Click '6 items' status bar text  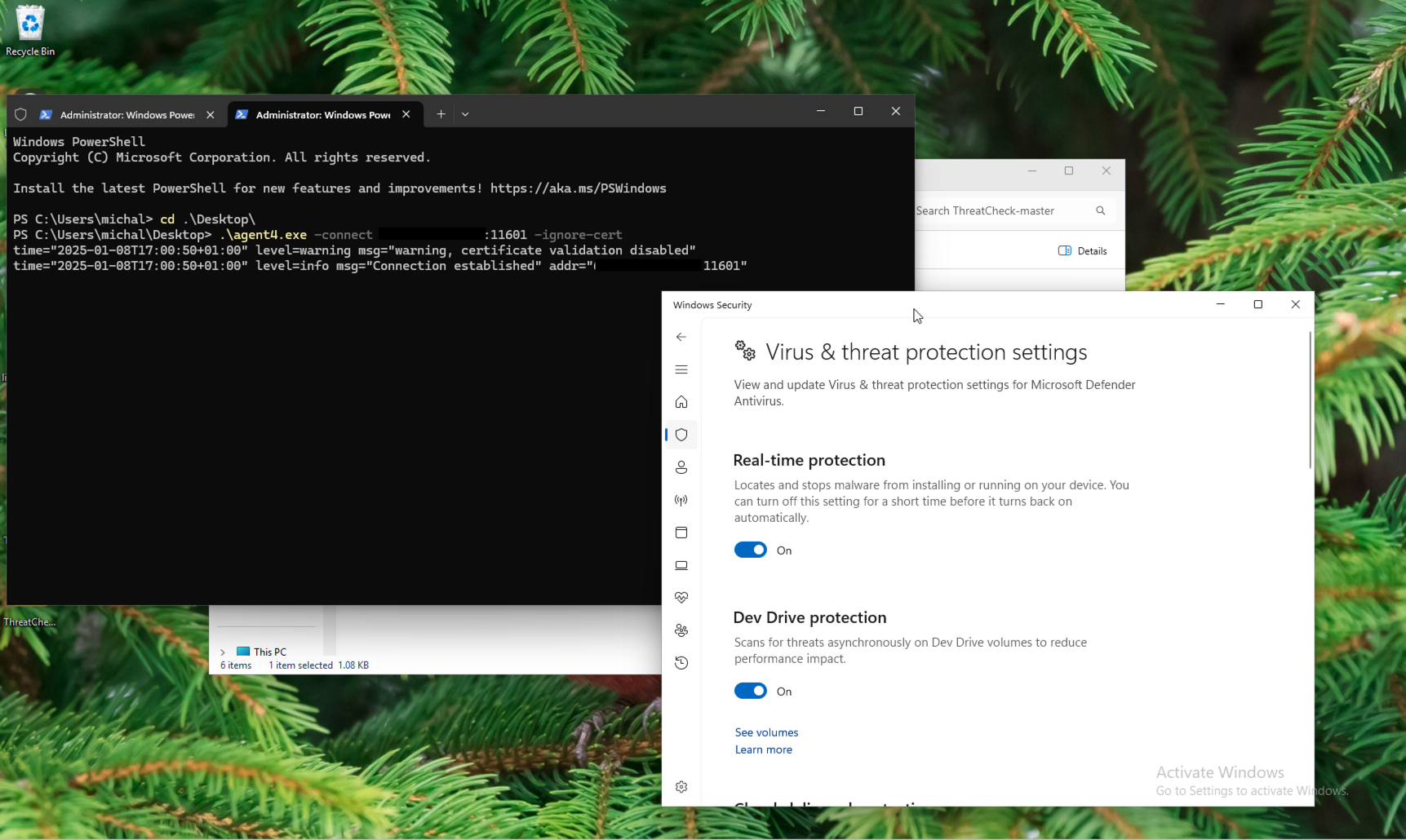[x=236, y=665]
